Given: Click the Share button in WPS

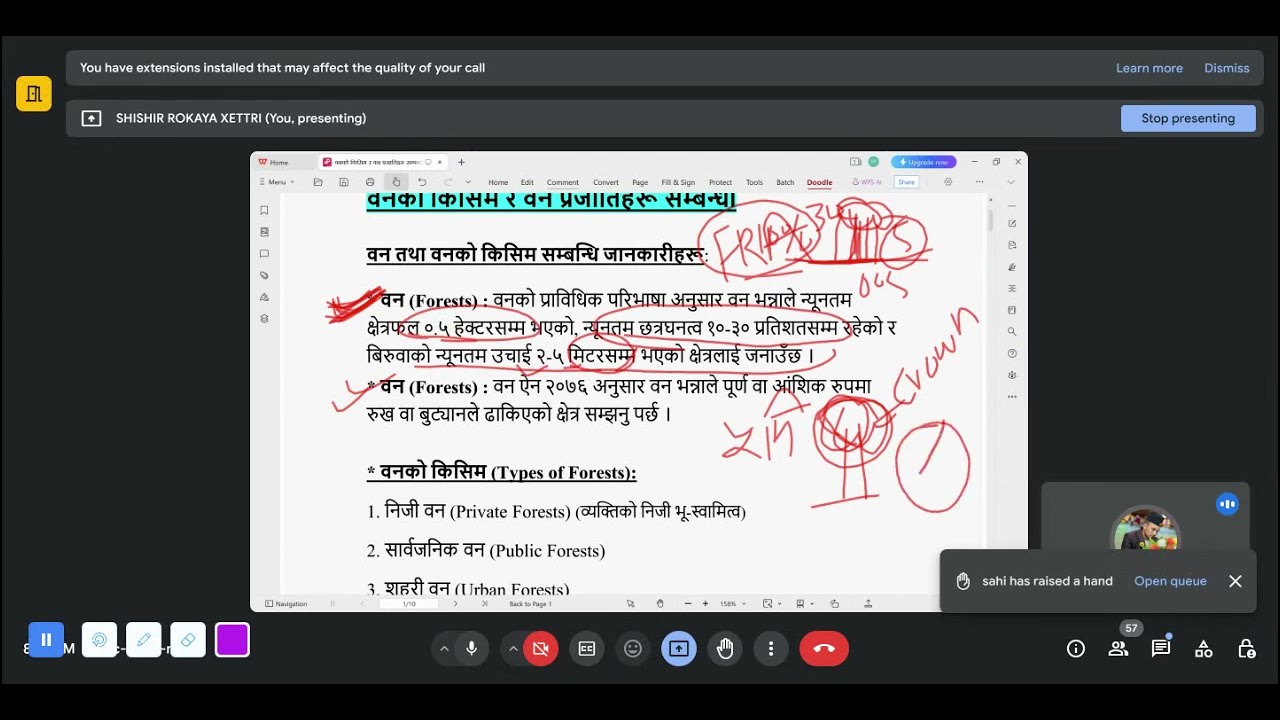Looking at the screenshot, I should point(906,182).
